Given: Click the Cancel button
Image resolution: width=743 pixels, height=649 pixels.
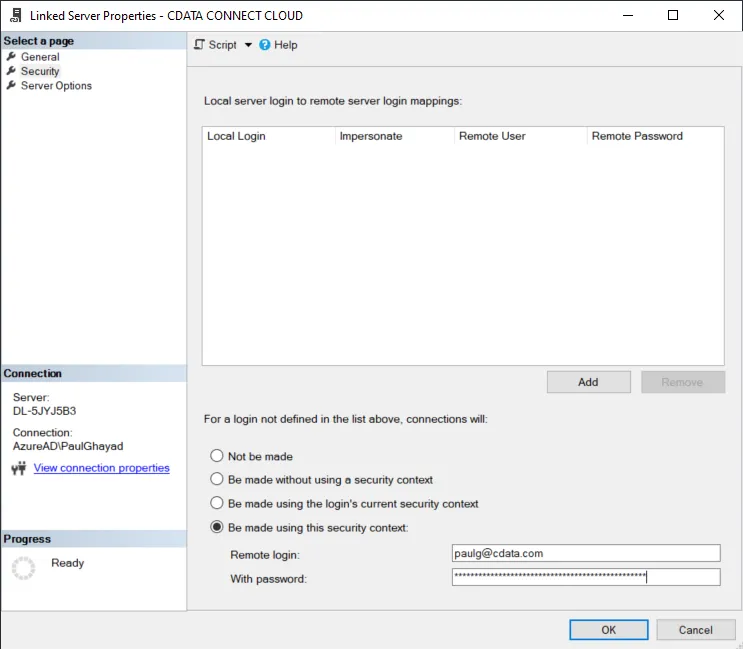Looking at the screenshot, I should click(695, 630).
